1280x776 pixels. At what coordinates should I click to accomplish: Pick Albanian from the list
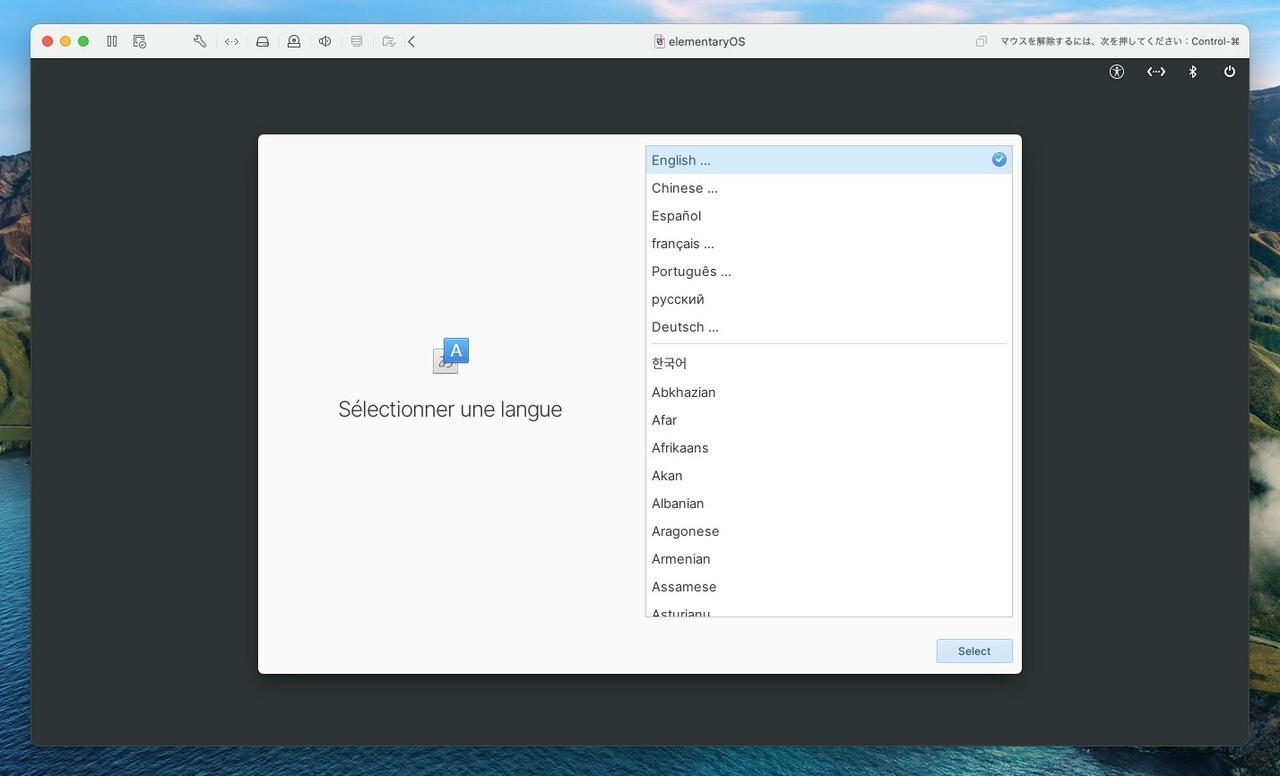tap(829, 503)
